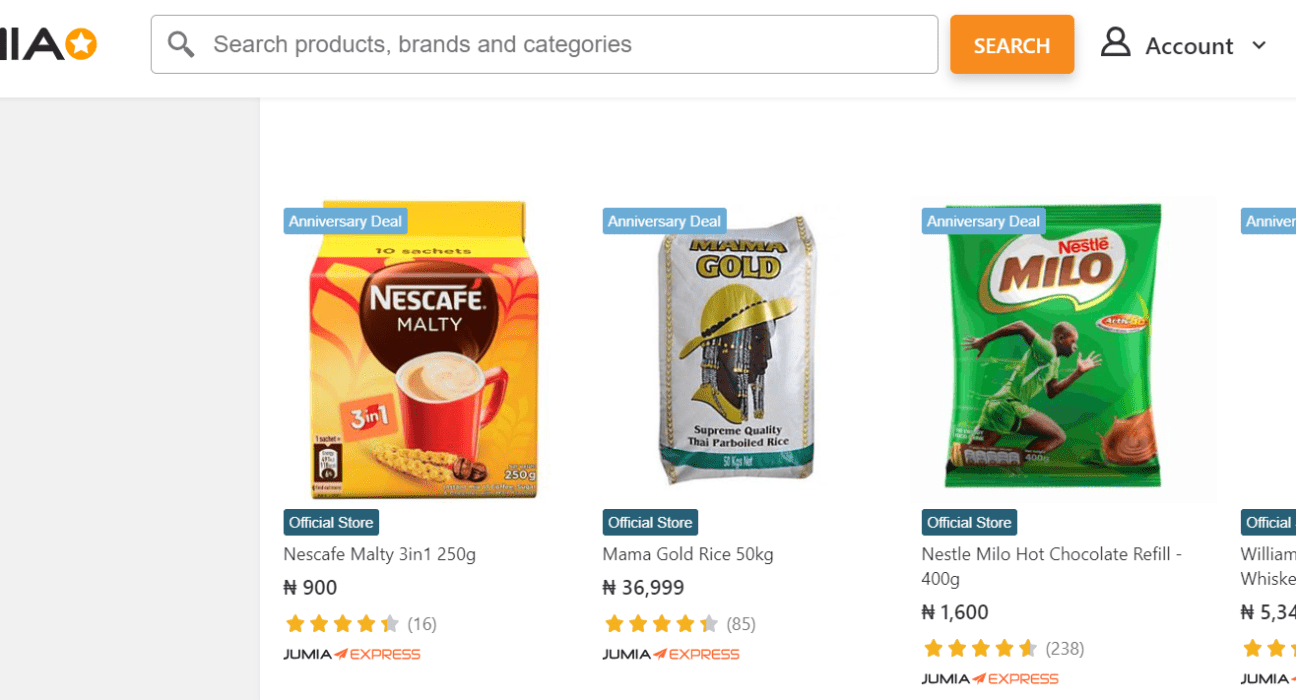Click the magnifying glass search icon

tap(181, 44)
